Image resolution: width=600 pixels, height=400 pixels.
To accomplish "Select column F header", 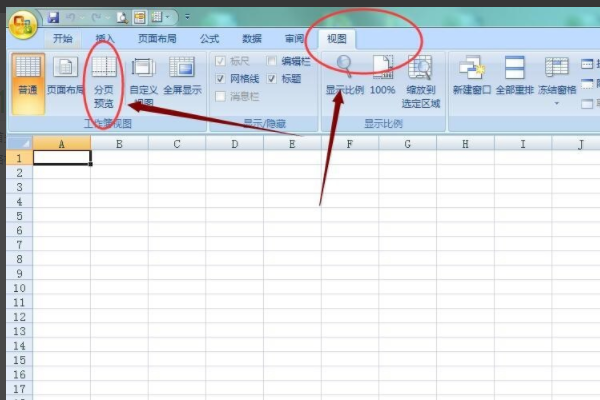I will pos(350,144).
